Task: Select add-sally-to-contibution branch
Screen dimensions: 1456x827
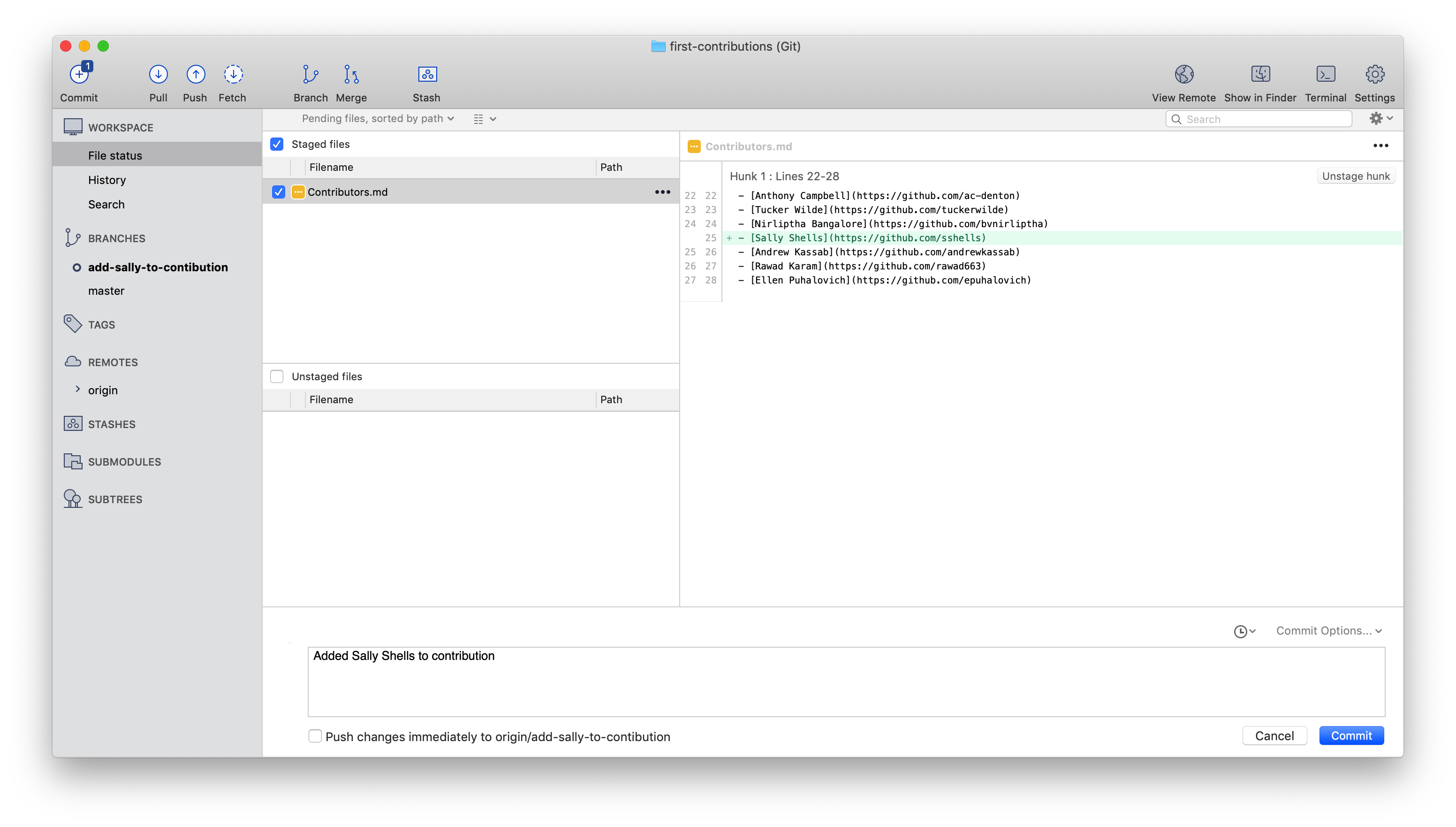Action: [157, 266]
